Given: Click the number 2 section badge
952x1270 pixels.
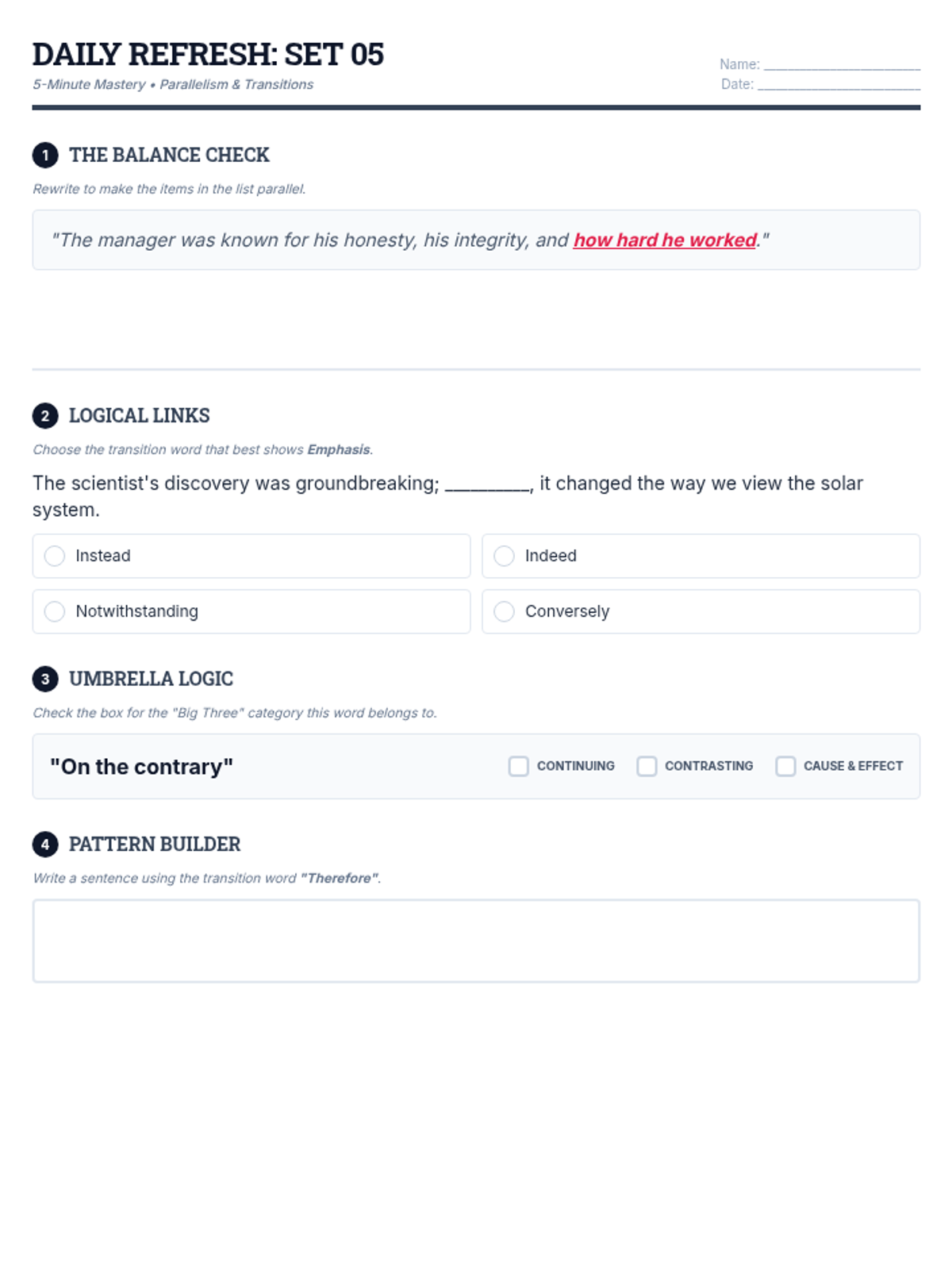Looking at the screenshot, I should tap(45, 415).
